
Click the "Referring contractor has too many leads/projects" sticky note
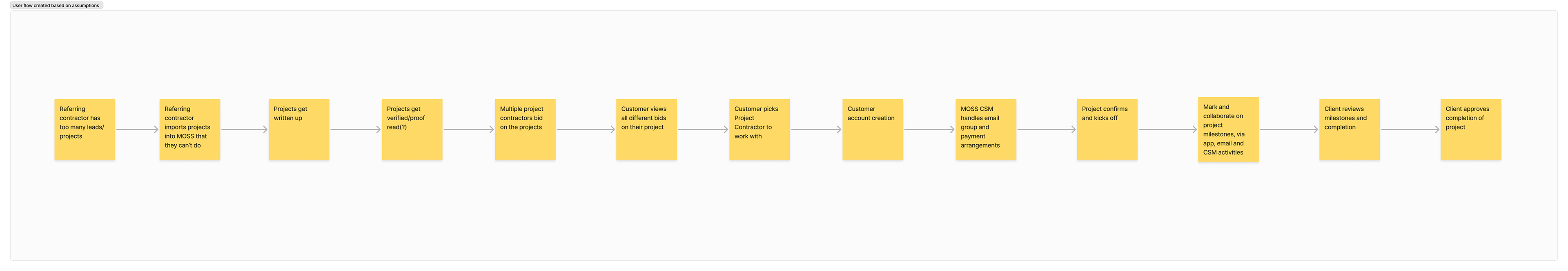[85, 130]
